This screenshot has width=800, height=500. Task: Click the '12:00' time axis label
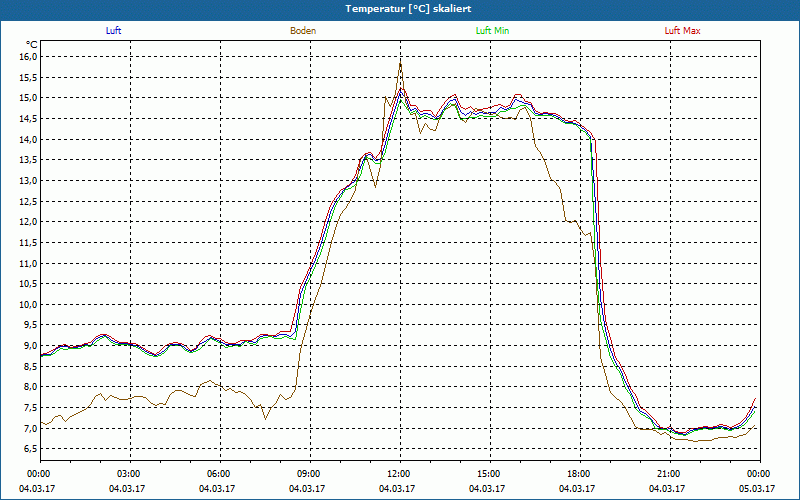[x=399, y=474]
